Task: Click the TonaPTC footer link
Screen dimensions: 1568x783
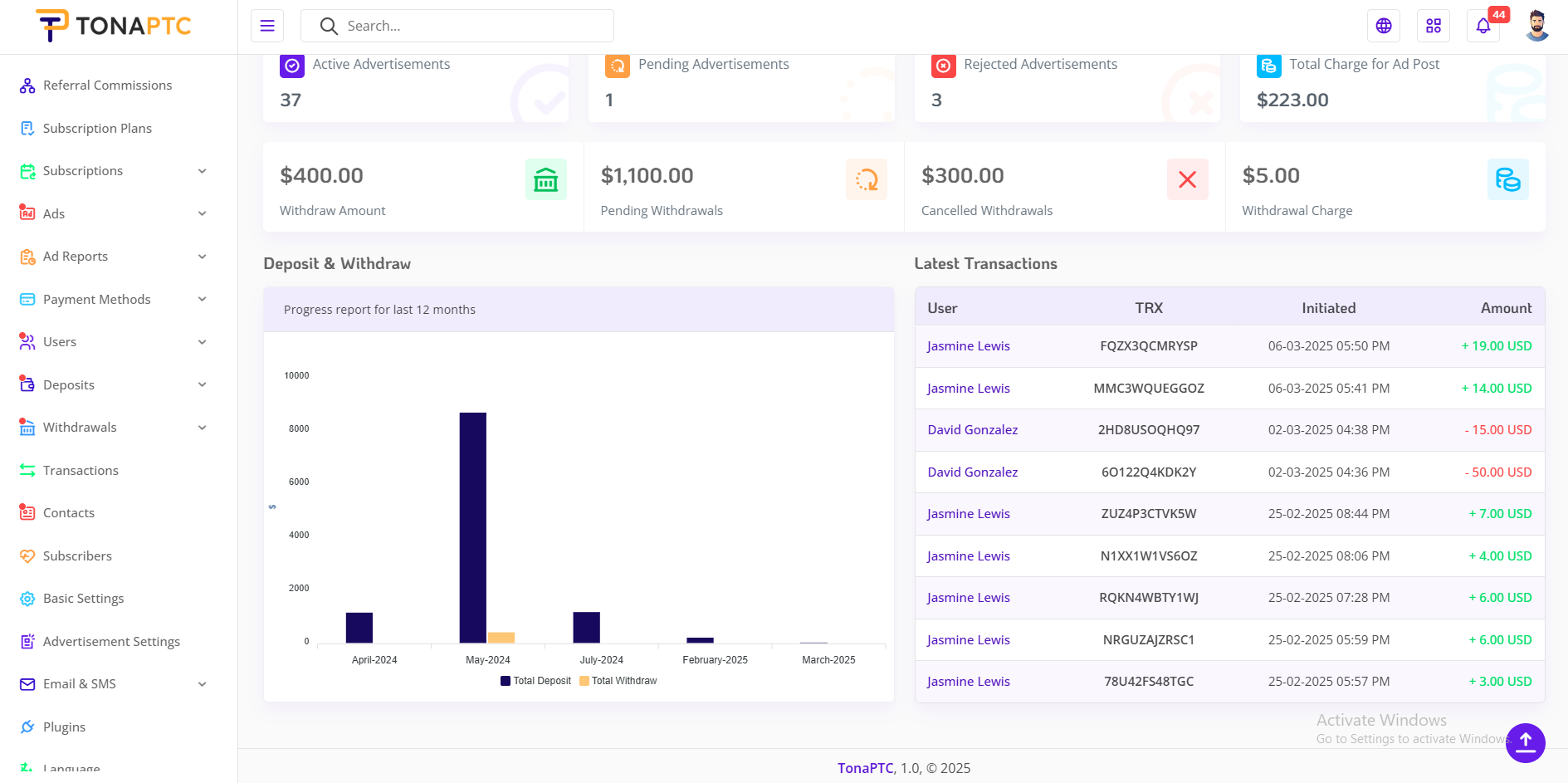Action: [865, 769]
